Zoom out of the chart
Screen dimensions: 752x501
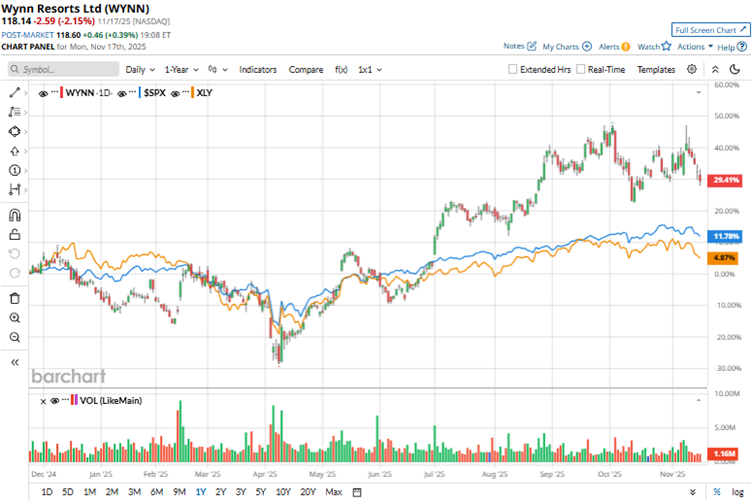tap(14, 338)
